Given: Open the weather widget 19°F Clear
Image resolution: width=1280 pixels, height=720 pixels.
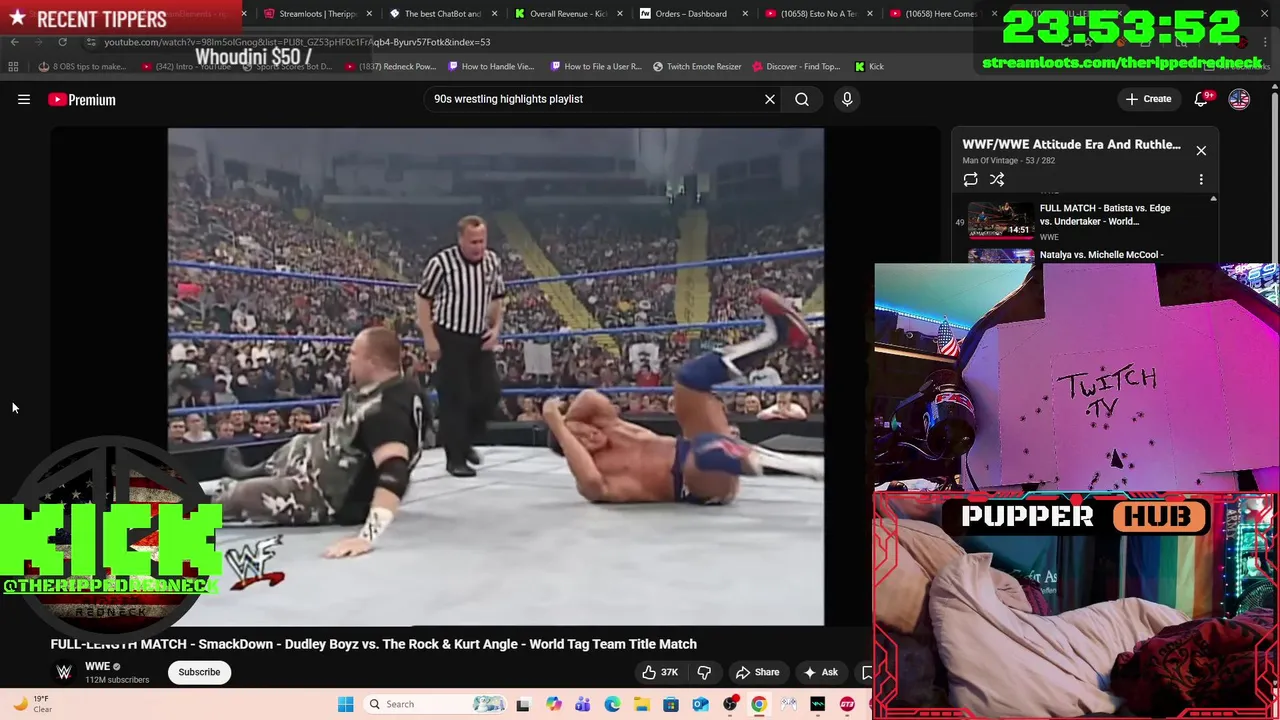Looking at the screenshot, I should [32, 704].
